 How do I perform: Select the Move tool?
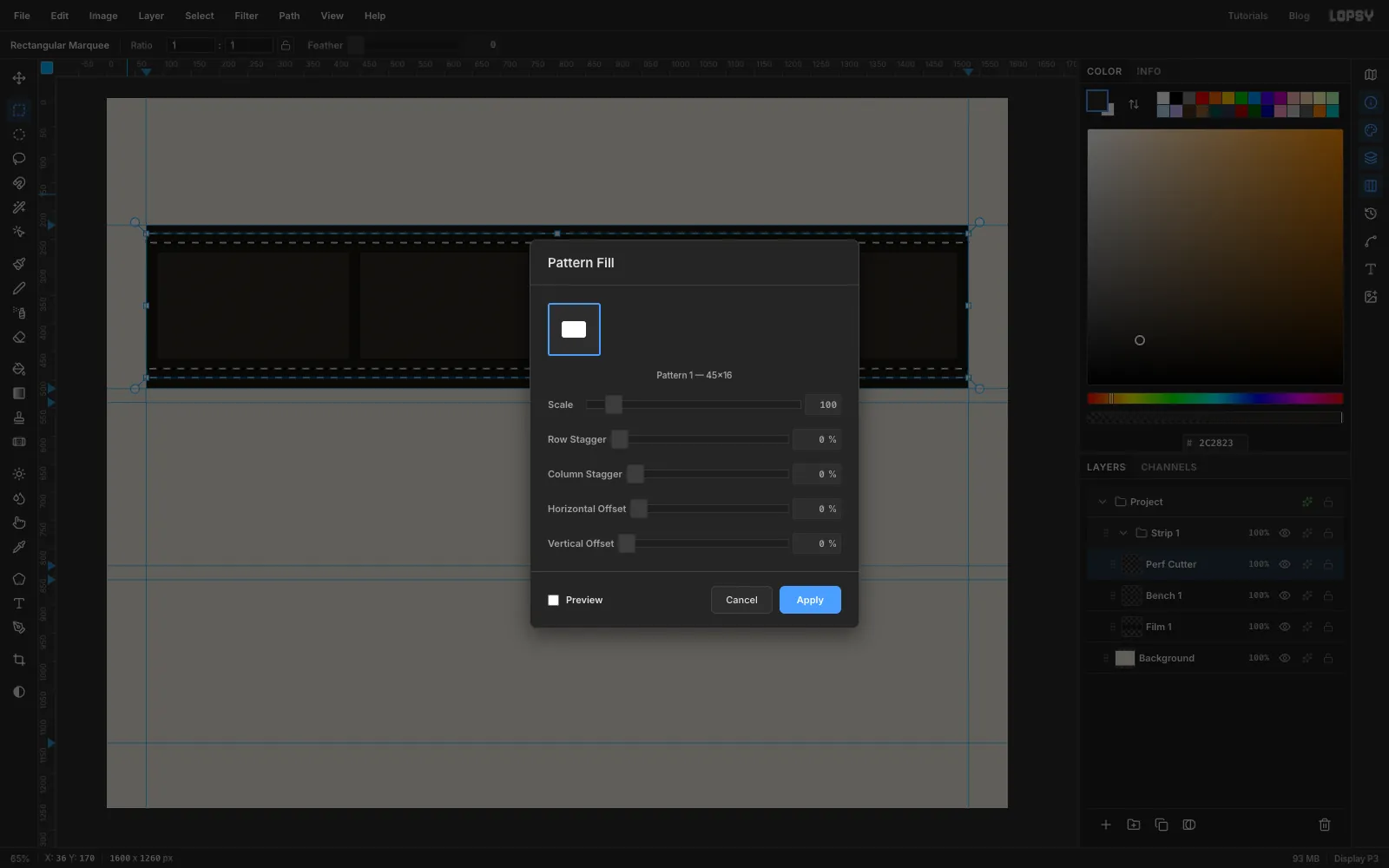tap(18, 78)
